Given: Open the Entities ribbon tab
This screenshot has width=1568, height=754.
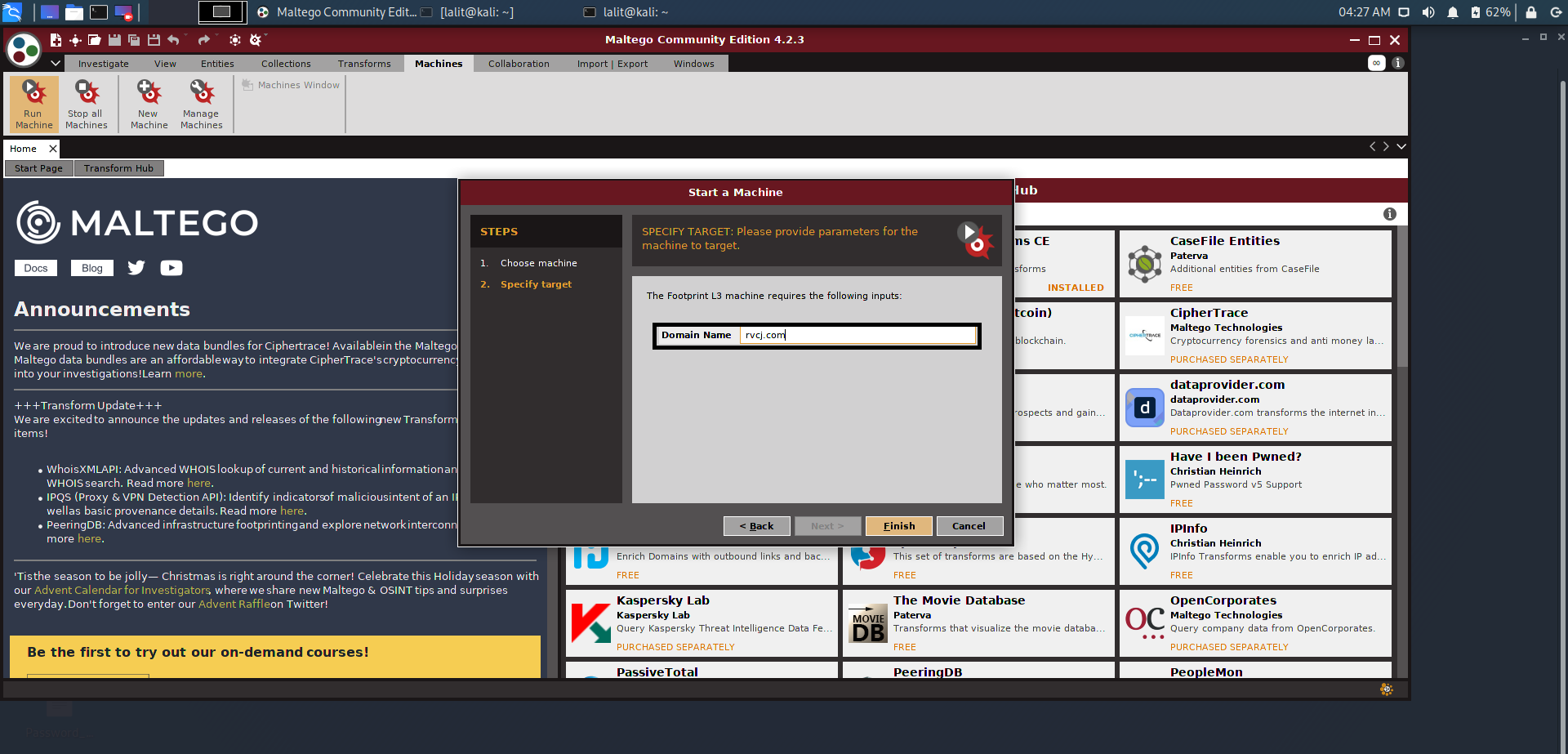Looking at the screenshot, I should point(217,64).
